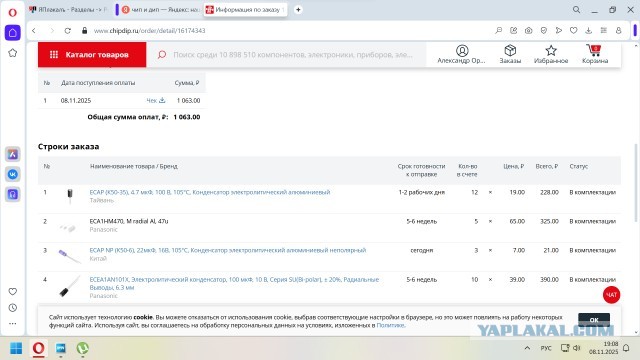Open the Opera main menu logo
Viewport: 640px width, 360px height.
point(13,13)
